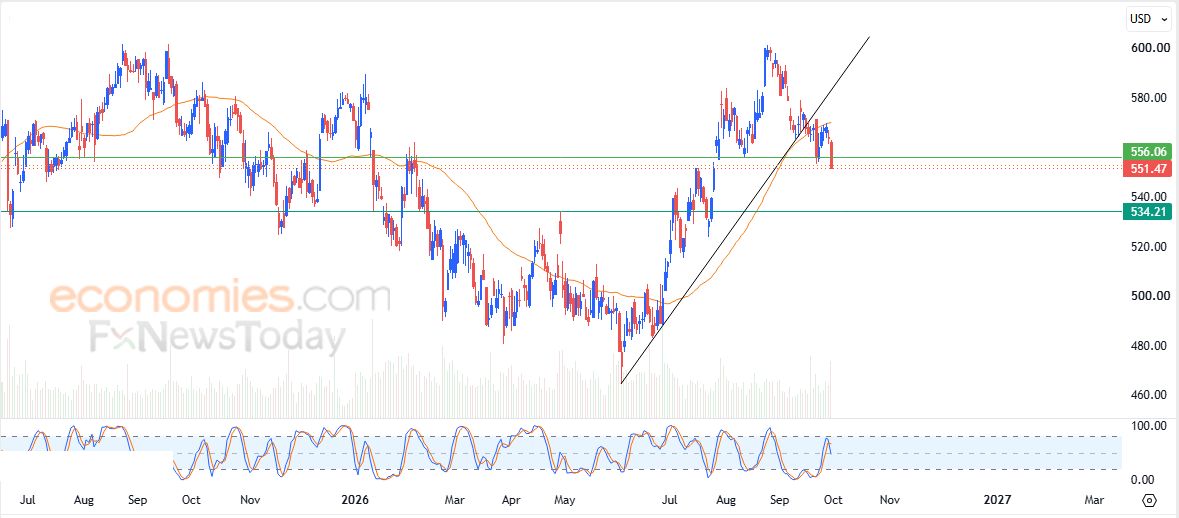Open the USD currency dropdown
This screenshot has height=518, width=1179.
(1150, 19)
